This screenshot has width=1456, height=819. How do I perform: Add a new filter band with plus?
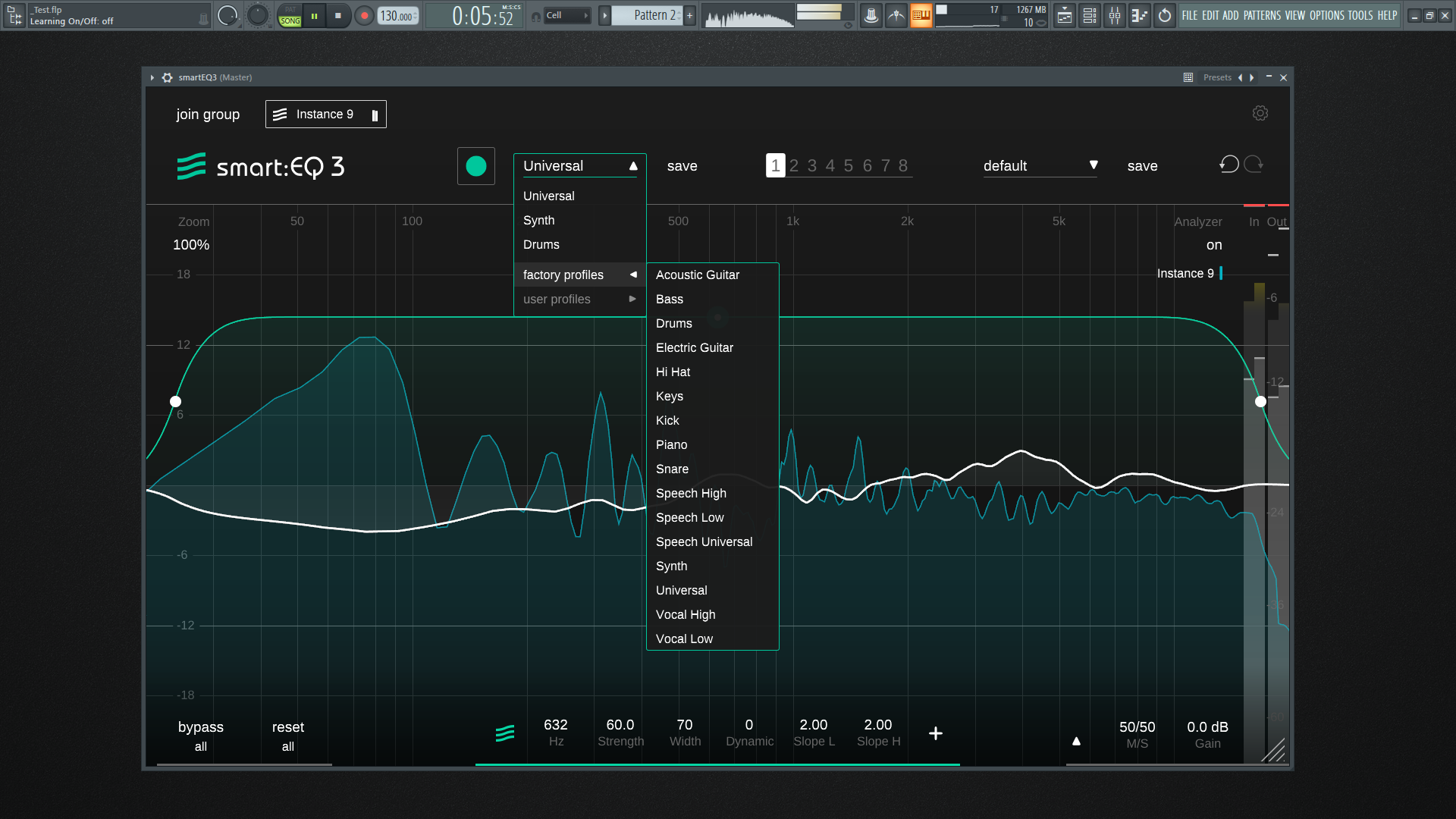[936, 733]
